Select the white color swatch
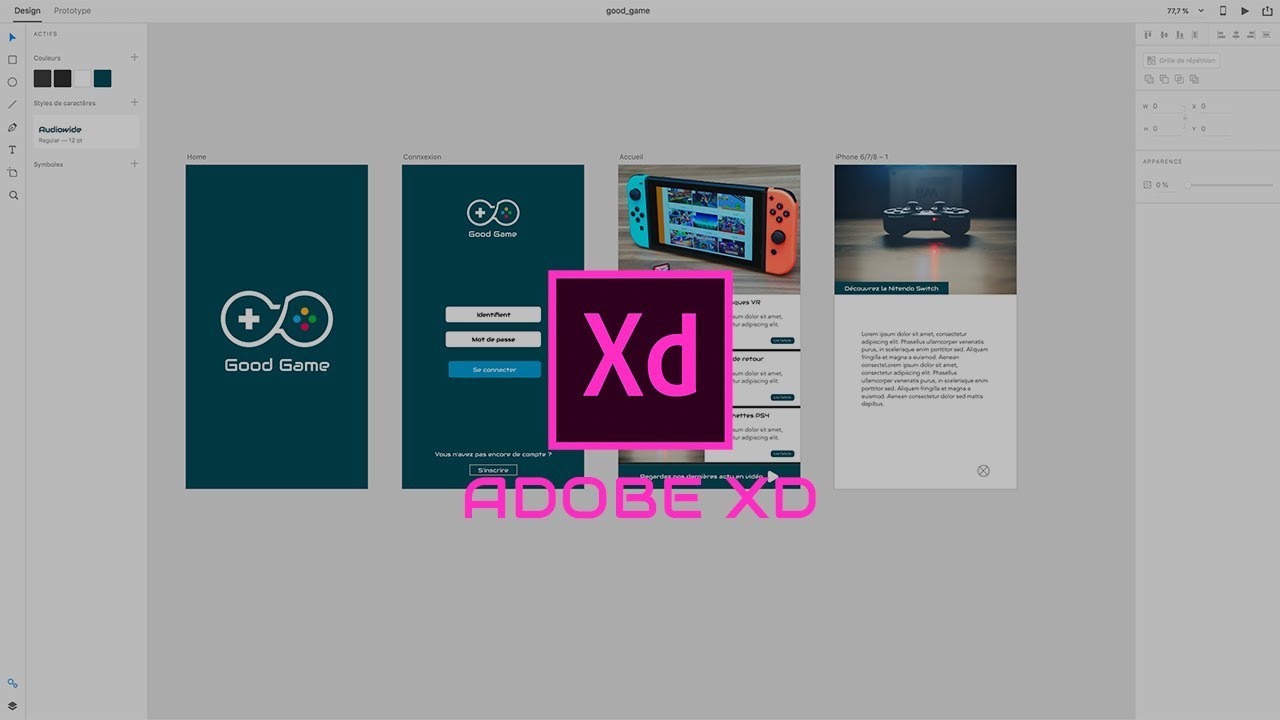 (82, 78)
